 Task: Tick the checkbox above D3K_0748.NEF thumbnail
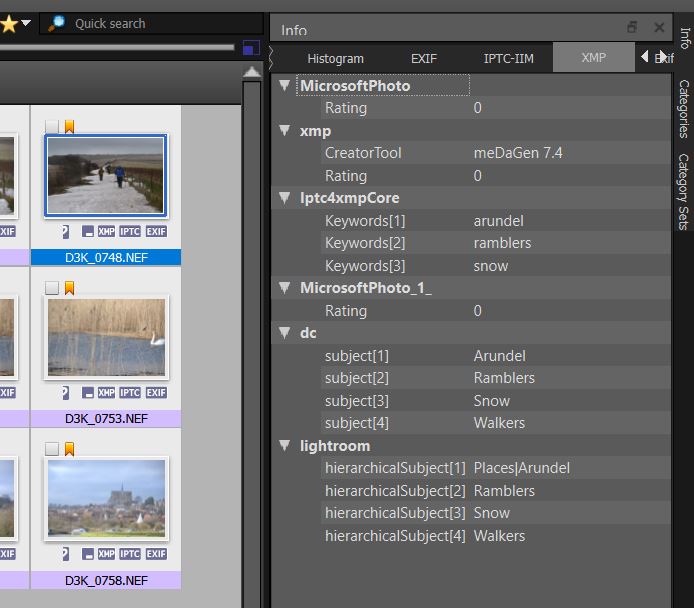tap(52, 127)
